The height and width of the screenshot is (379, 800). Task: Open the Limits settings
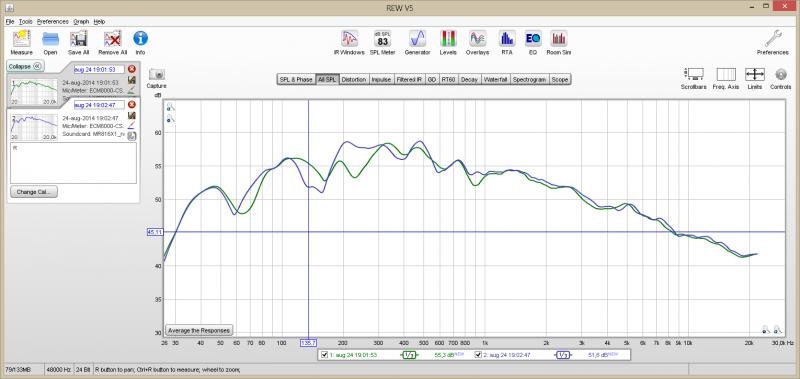(x=755, y=74)
